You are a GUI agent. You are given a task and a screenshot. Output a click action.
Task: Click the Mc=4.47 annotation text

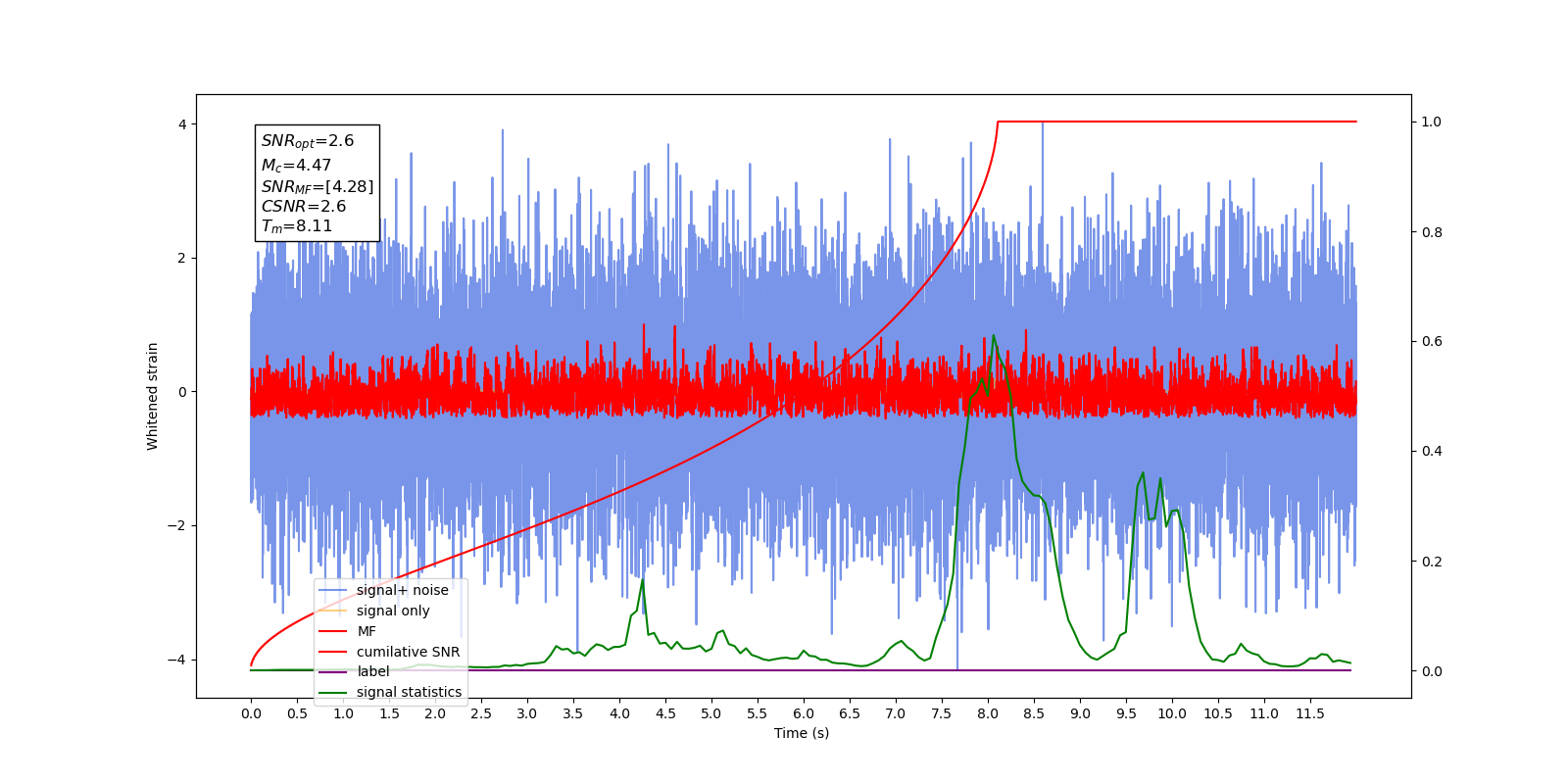click(296, 166)
